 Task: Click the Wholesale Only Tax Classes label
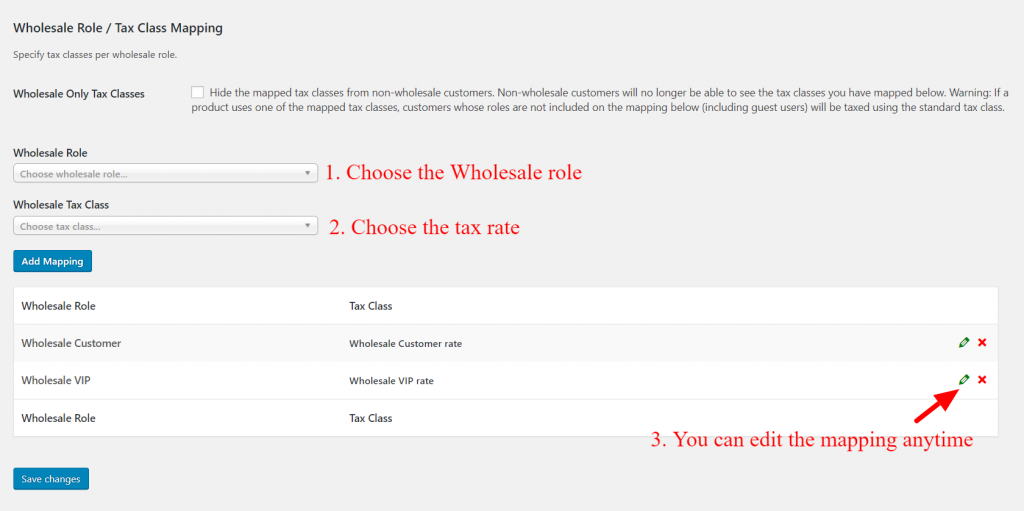point(78,94)
